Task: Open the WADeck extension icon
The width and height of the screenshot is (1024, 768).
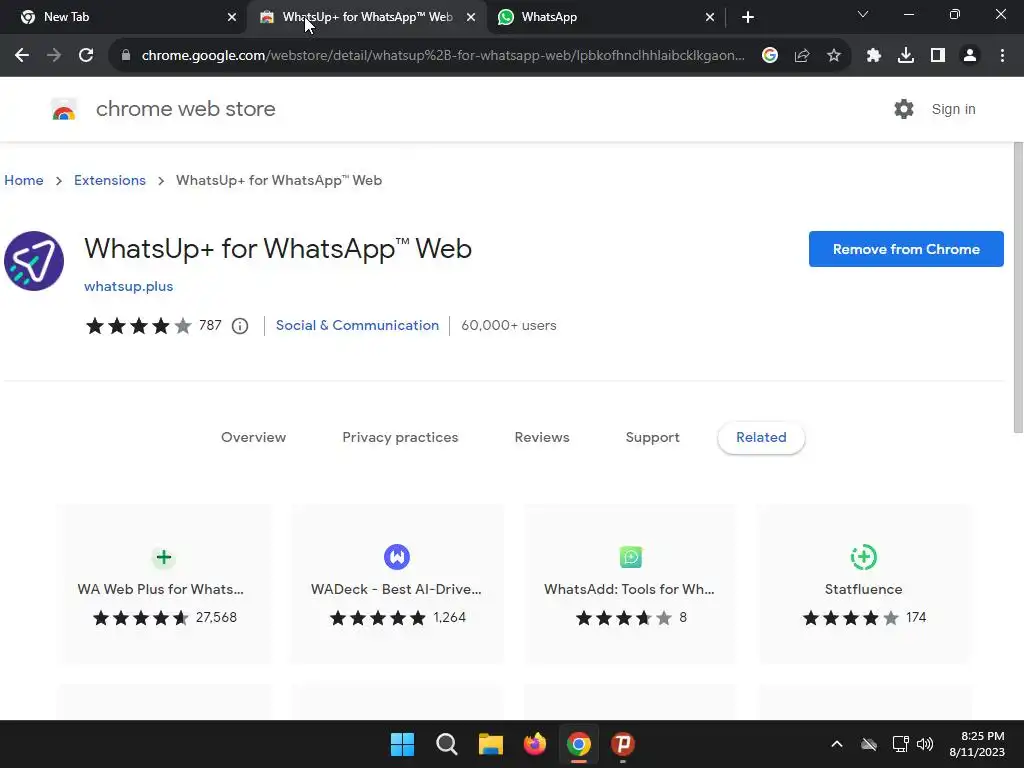Action: 397,557
